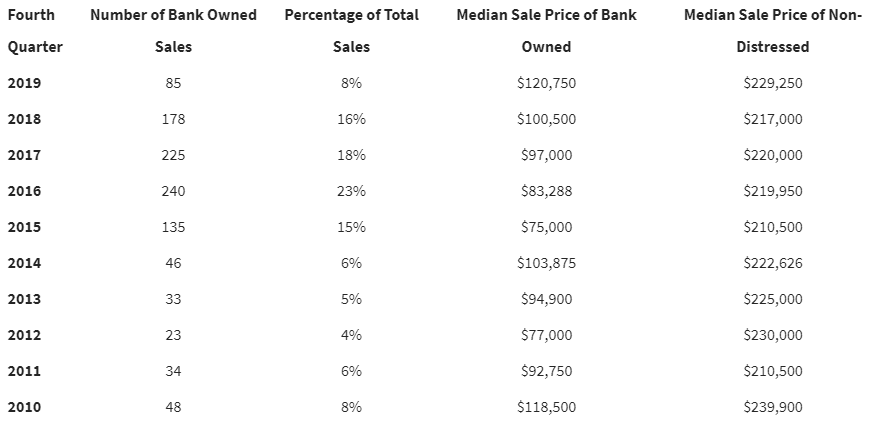The image size is (871, 422).
Task: Select the $83,288 bank owned price
Action: (547, 191)
